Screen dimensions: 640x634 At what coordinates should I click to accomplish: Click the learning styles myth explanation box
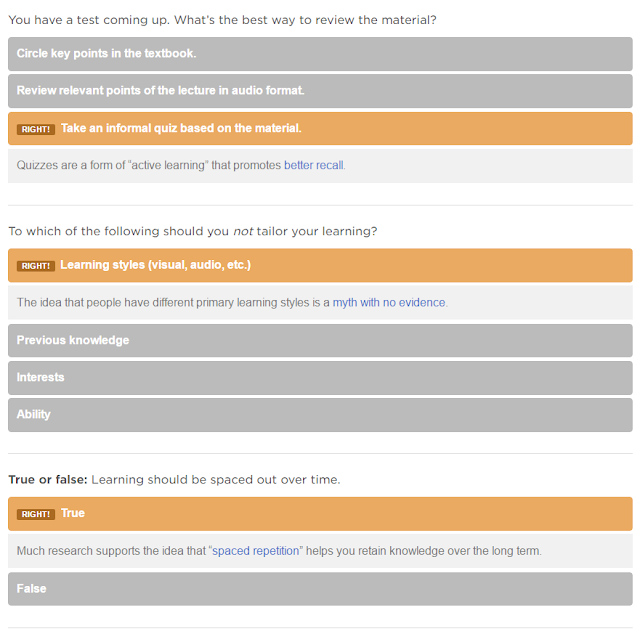pos(320,303)
